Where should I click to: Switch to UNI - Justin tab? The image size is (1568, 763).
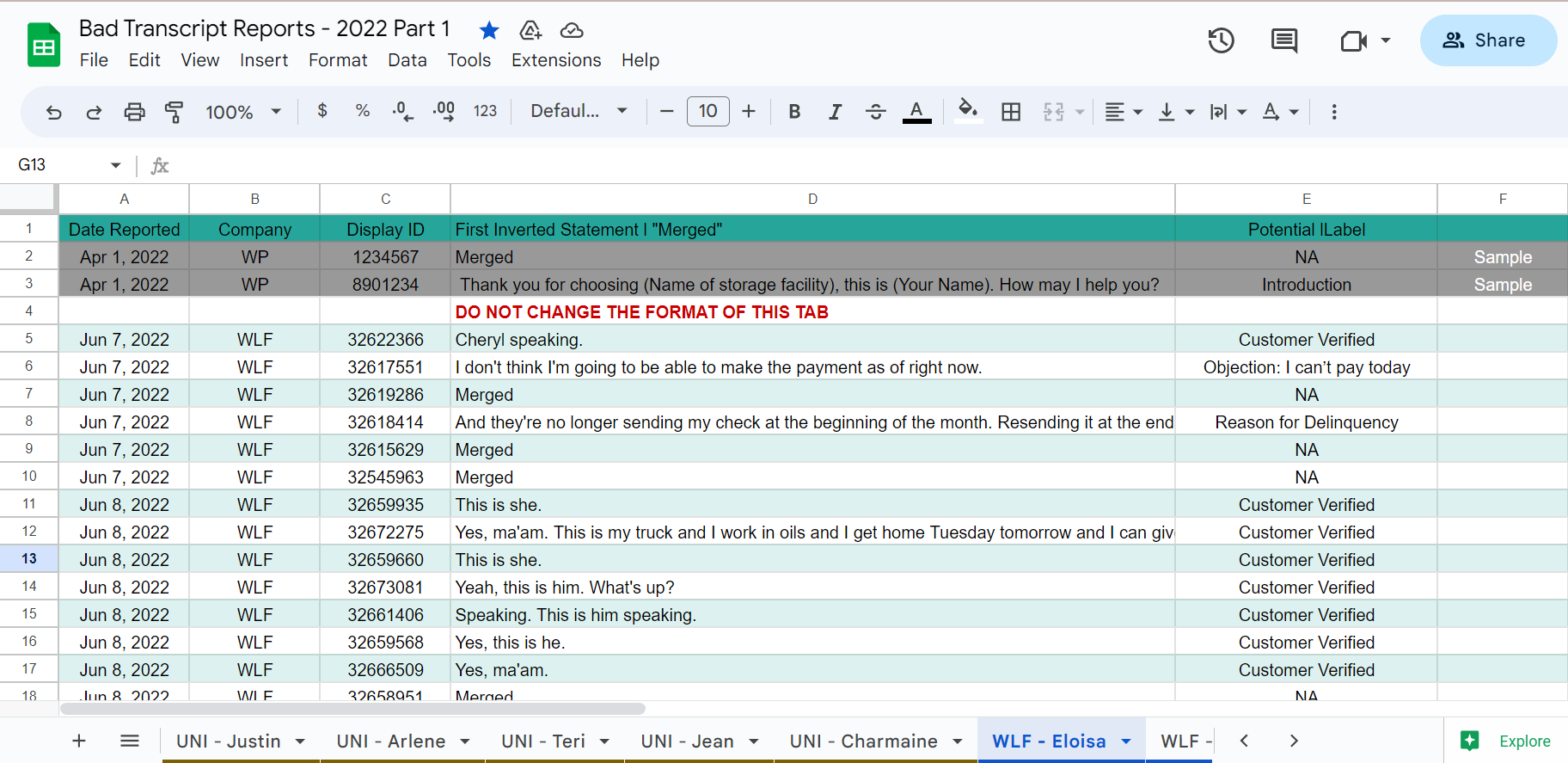pos(229,741)
